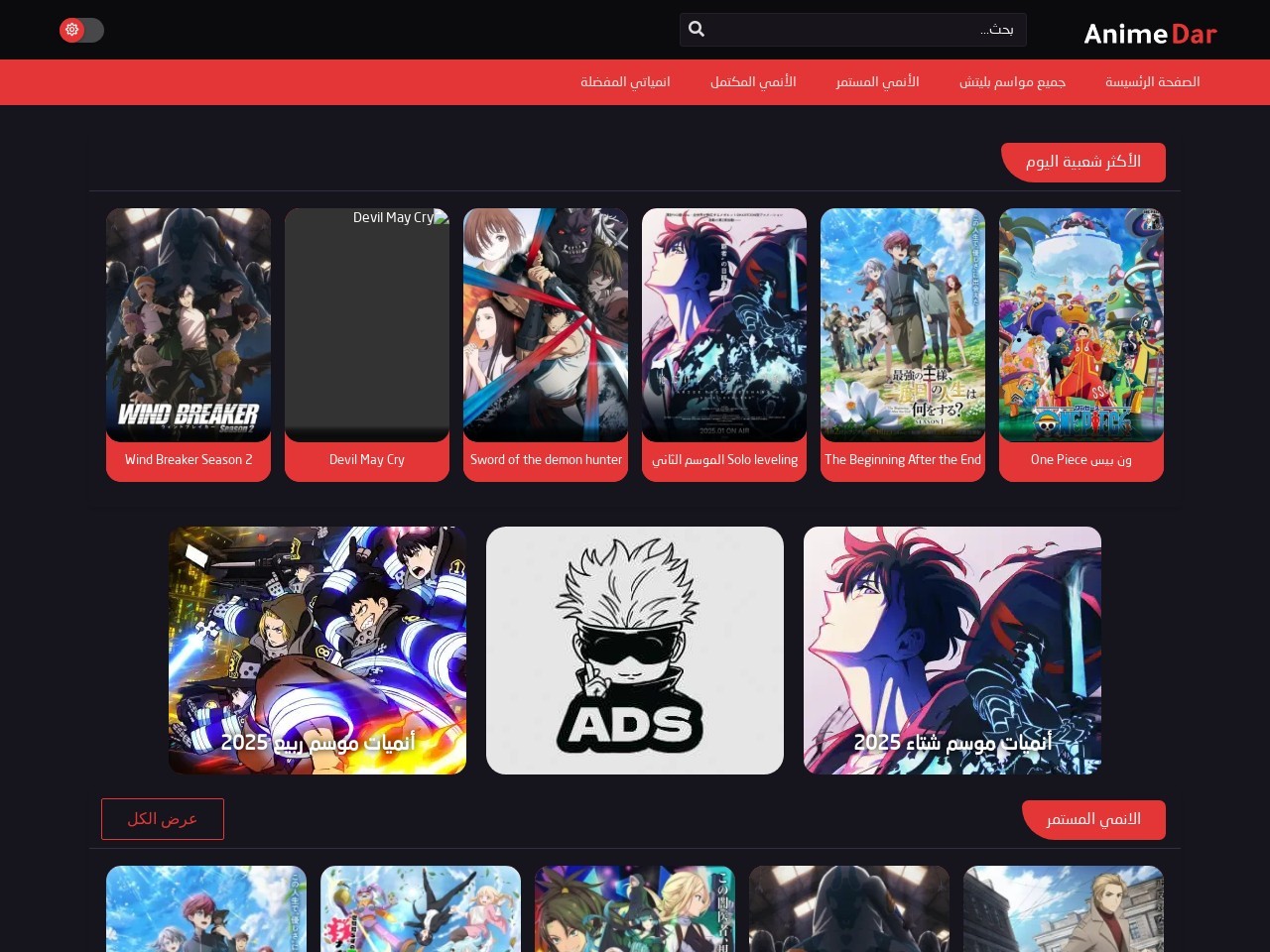This screenshot has width=1270, height=952.
Task: Toggle the dark mode theme switch
Action: pyautogui.click(x=81, y=30)
